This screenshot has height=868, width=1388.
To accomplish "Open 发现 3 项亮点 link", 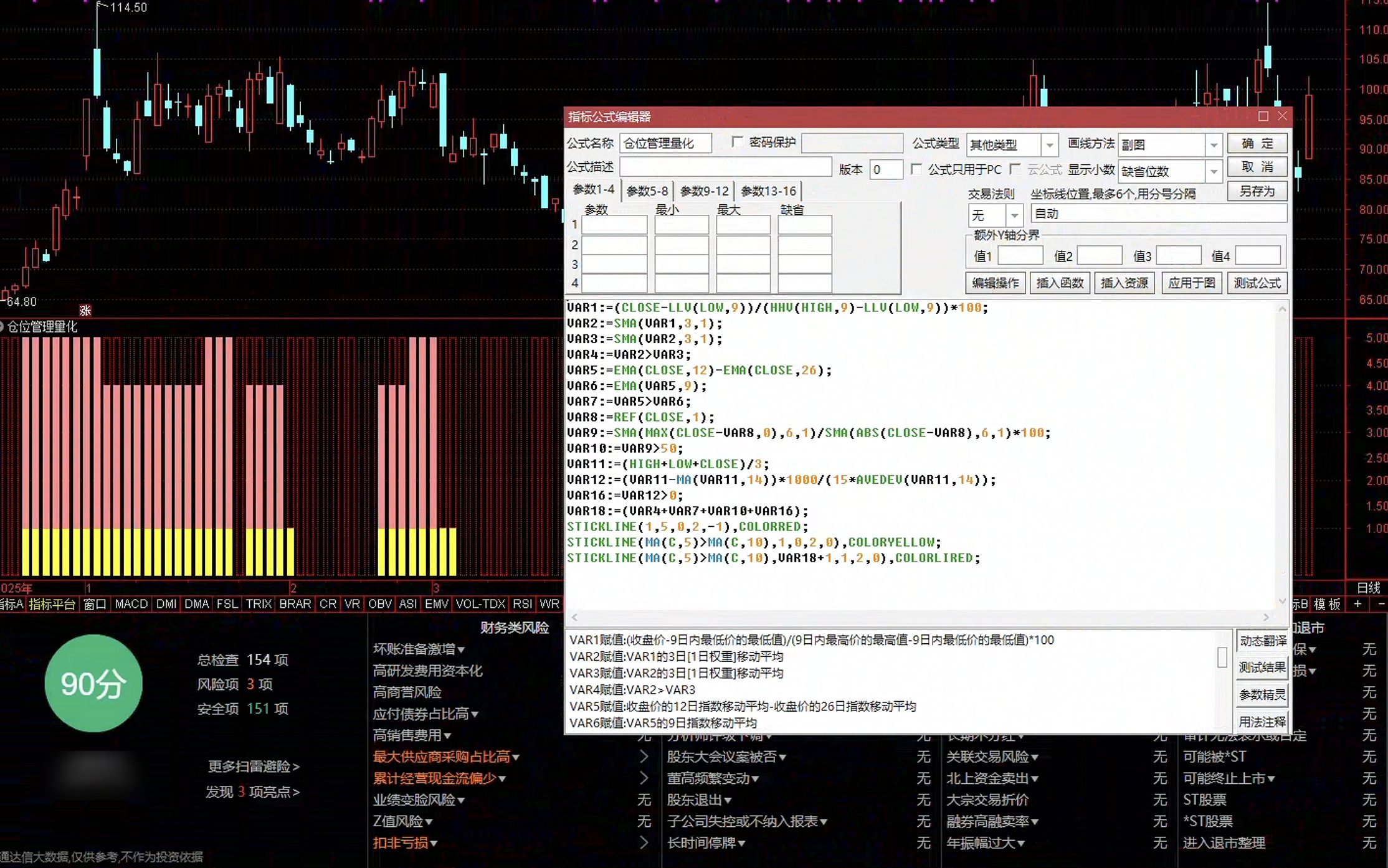I will coord(252,792).
